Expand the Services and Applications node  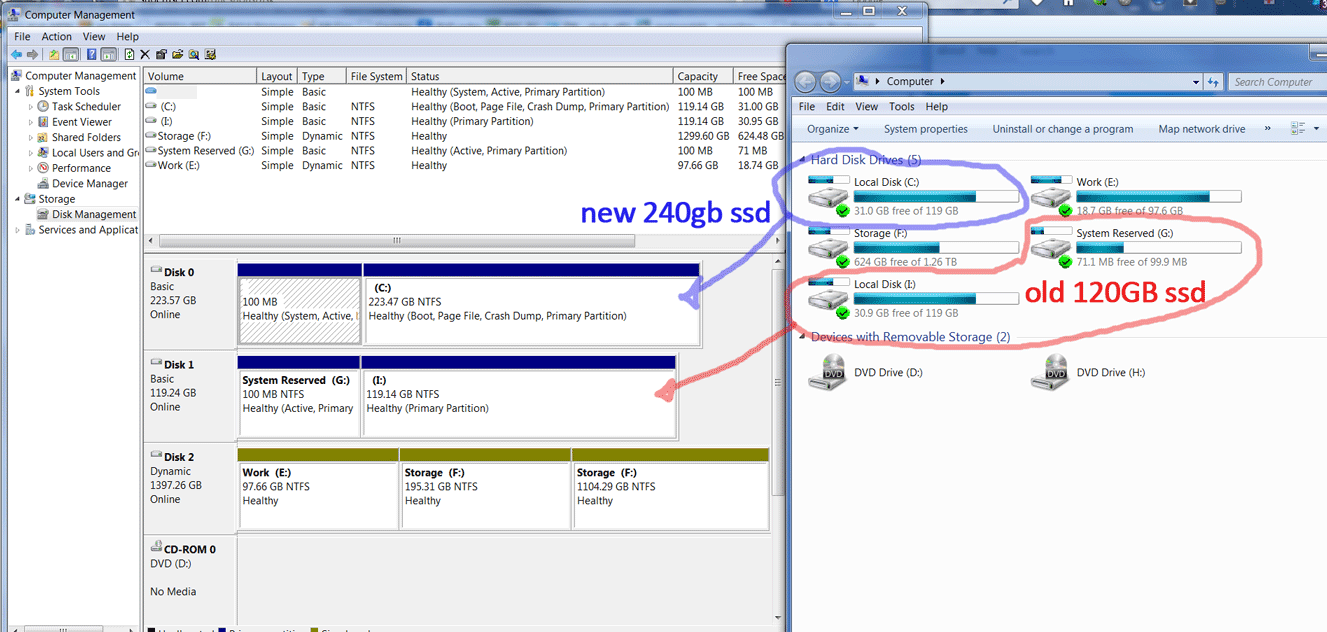(x=16, y=229)
